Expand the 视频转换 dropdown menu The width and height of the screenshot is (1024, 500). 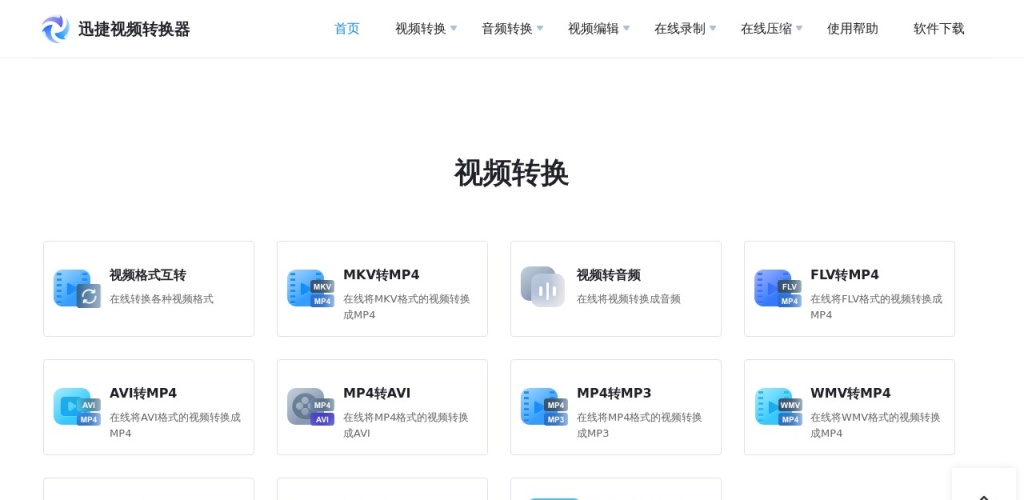425,29
